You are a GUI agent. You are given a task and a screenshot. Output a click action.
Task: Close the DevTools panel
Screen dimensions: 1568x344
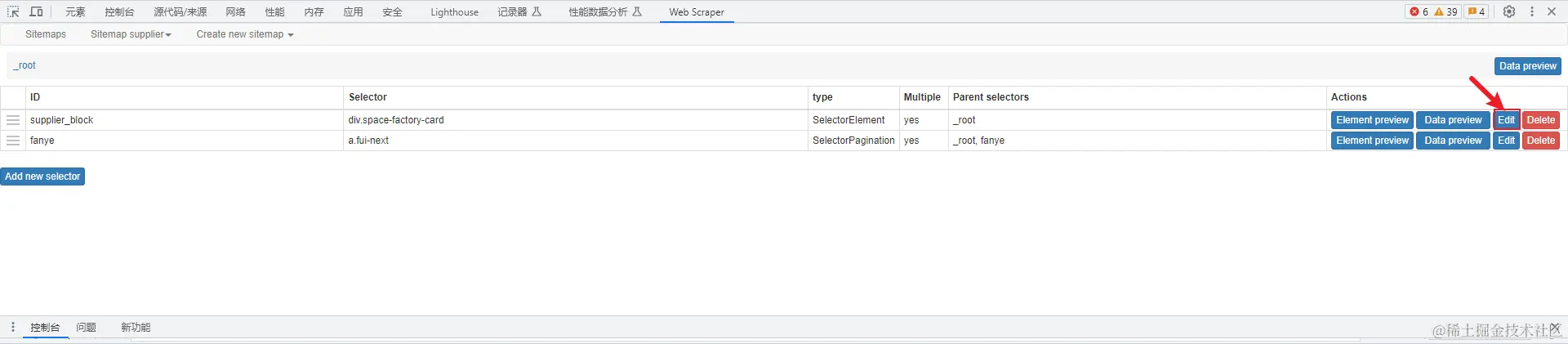click(x=1552, y=11)
